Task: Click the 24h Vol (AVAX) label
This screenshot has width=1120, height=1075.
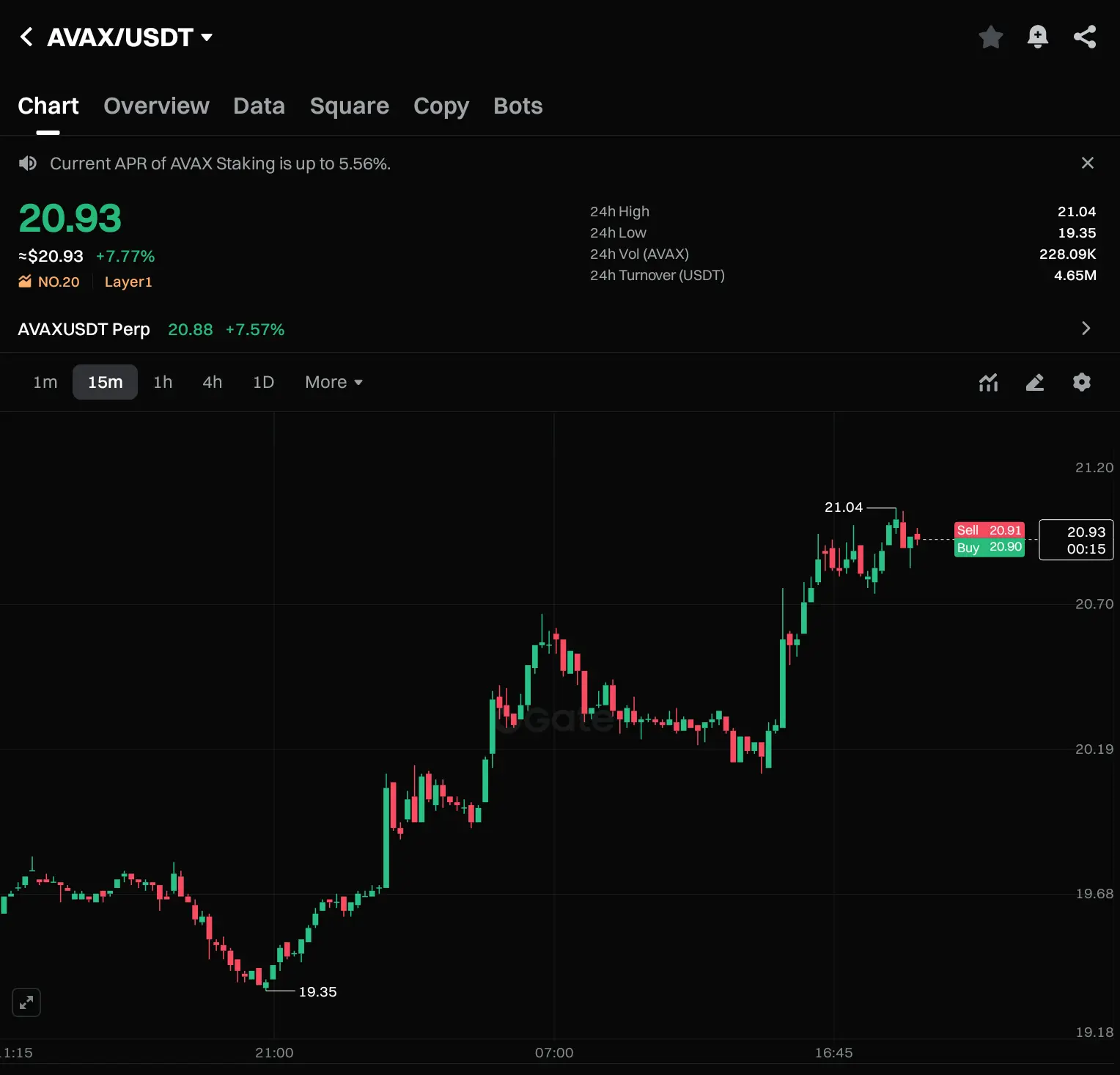Action: (x=639, y=254)
